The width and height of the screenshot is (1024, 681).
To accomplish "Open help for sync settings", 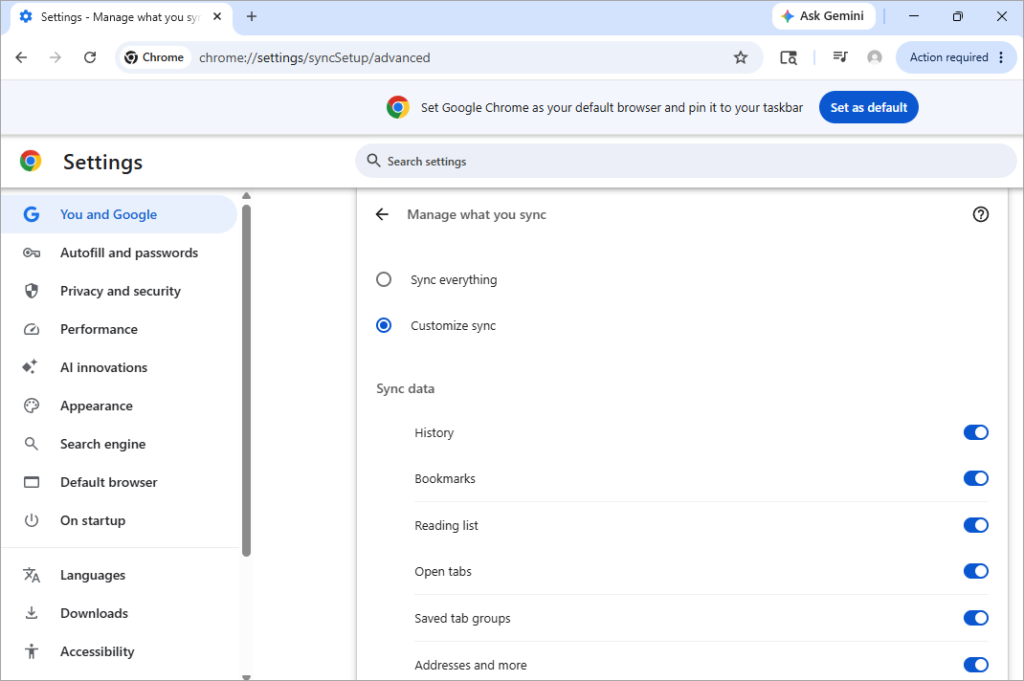I will (980, 214).
